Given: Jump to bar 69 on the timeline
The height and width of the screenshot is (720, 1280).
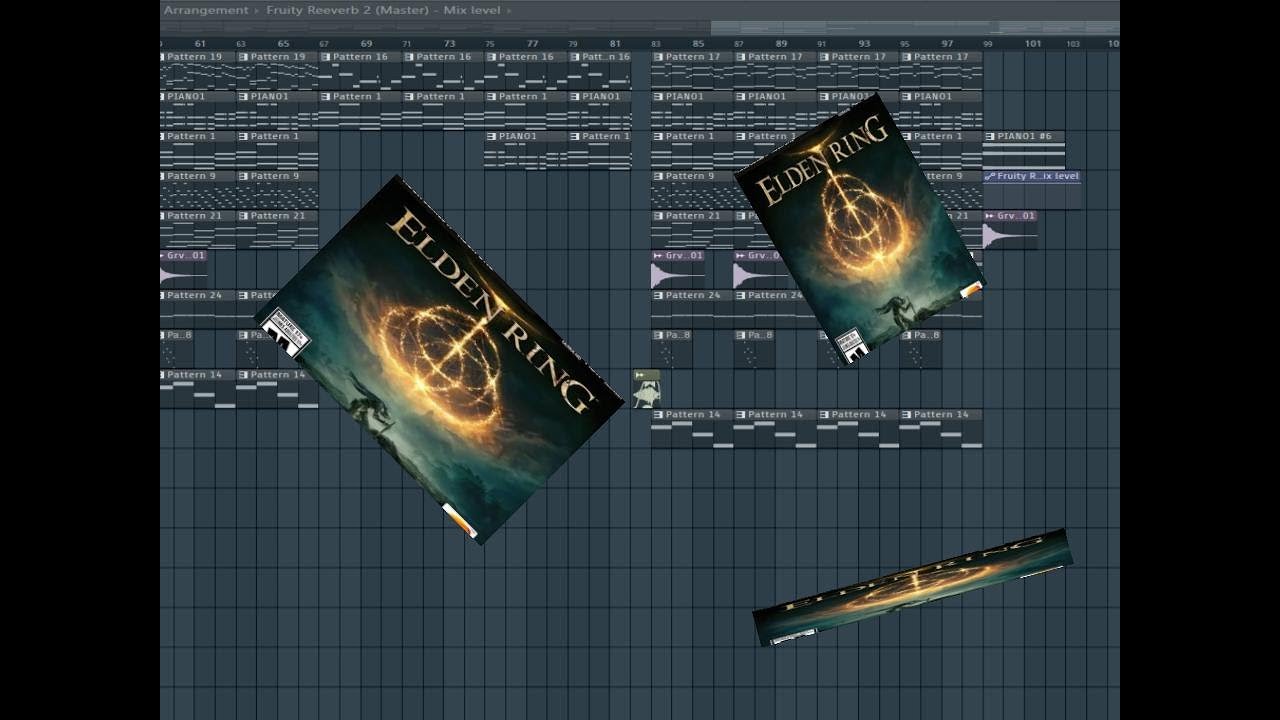Looking at the screenshot, I should click(x=367, y=44).
